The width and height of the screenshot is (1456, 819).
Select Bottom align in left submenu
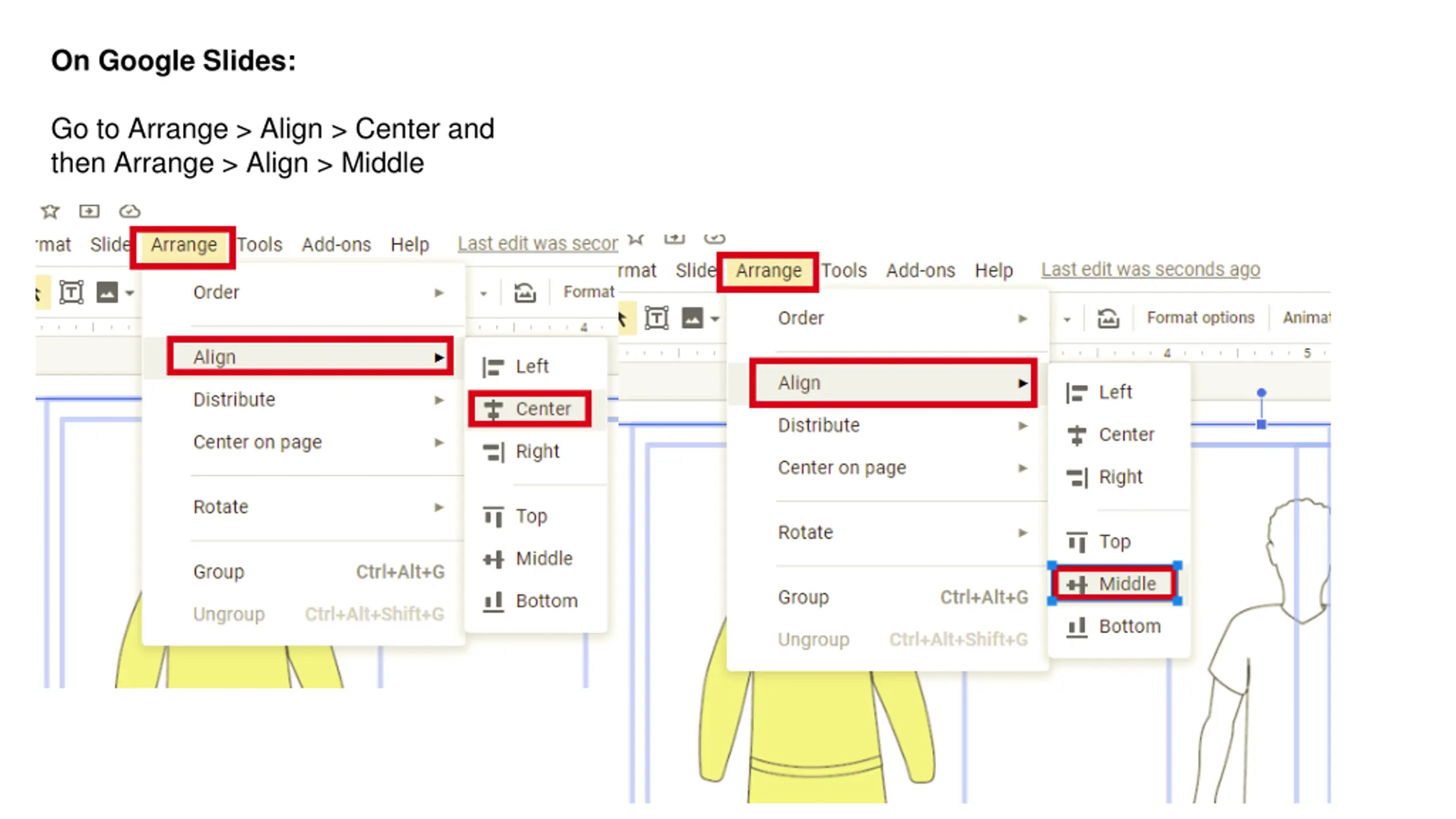coord(535,601)
